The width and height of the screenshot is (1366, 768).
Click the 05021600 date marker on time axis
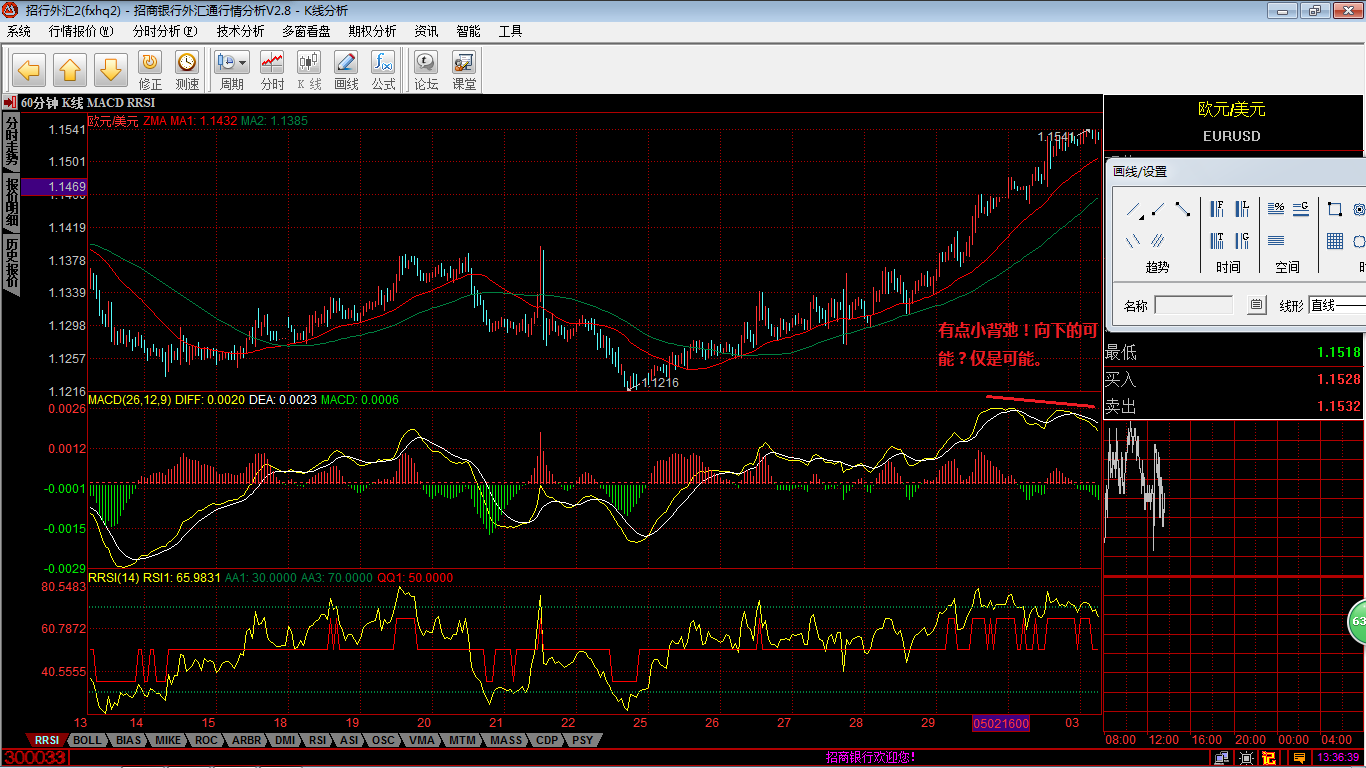pyautogui.click(x=1001, y=723)
